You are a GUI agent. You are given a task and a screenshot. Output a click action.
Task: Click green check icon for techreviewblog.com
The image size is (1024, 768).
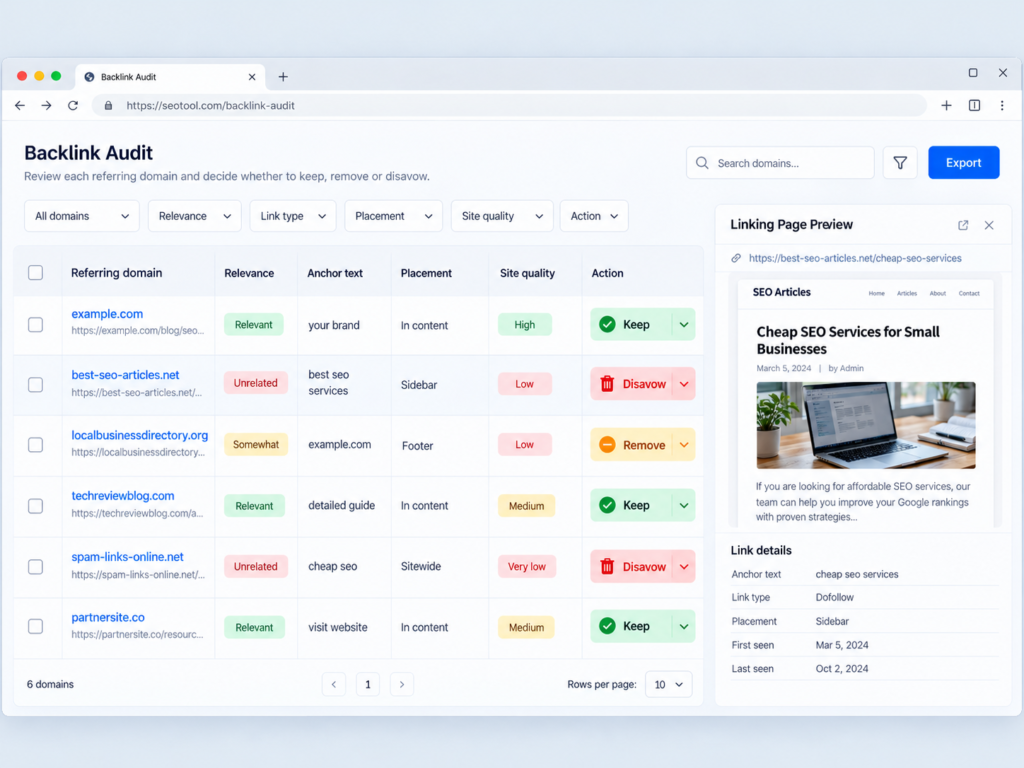pyautogui.click(x=607, y=505)
